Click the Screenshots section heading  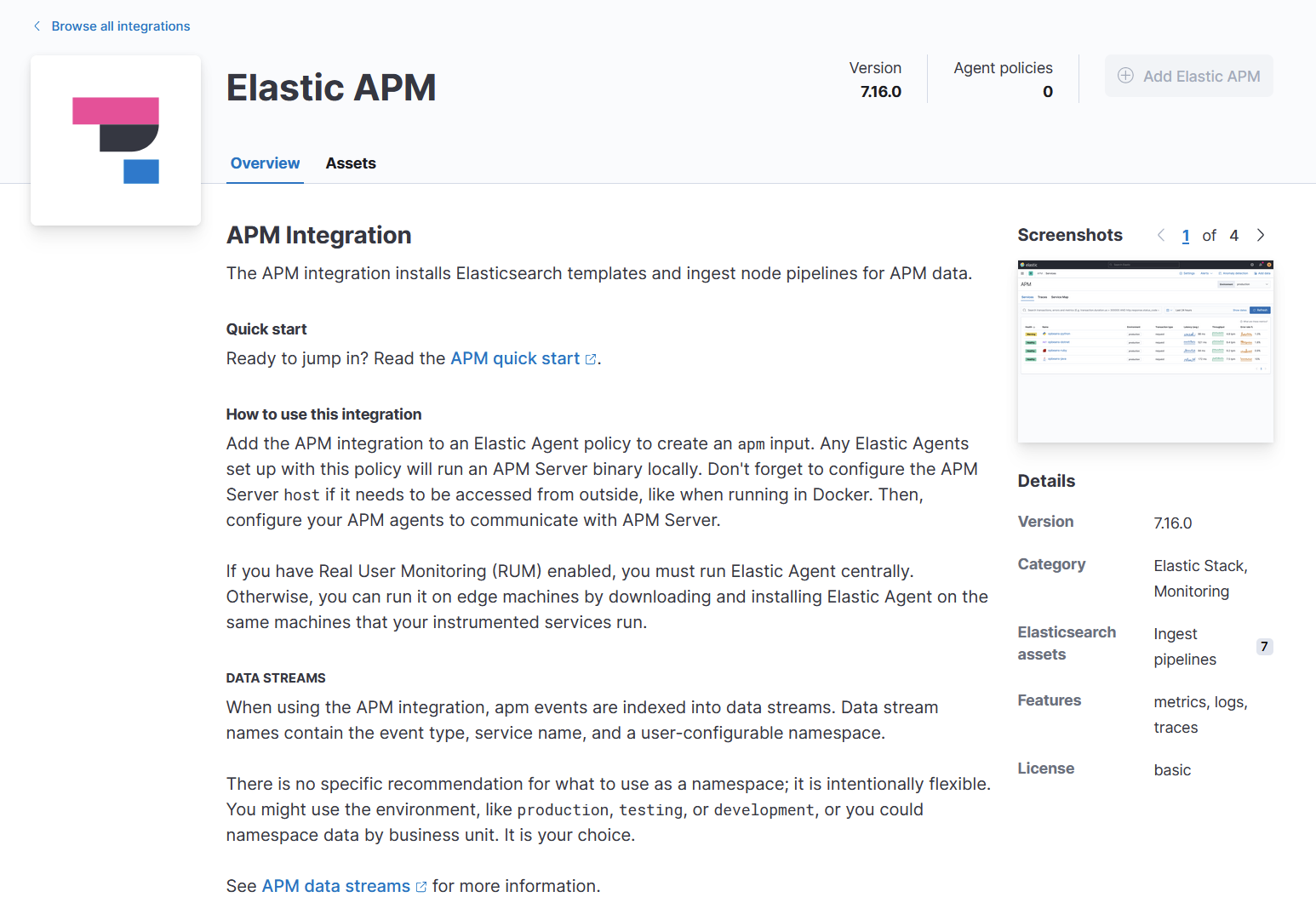[1070, 235]
